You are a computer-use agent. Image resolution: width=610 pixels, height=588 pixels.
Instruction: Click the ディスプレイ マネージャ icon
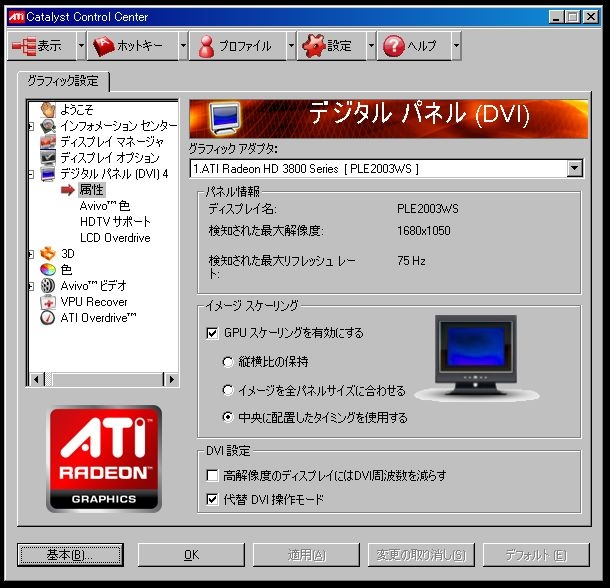click(48, 142)
